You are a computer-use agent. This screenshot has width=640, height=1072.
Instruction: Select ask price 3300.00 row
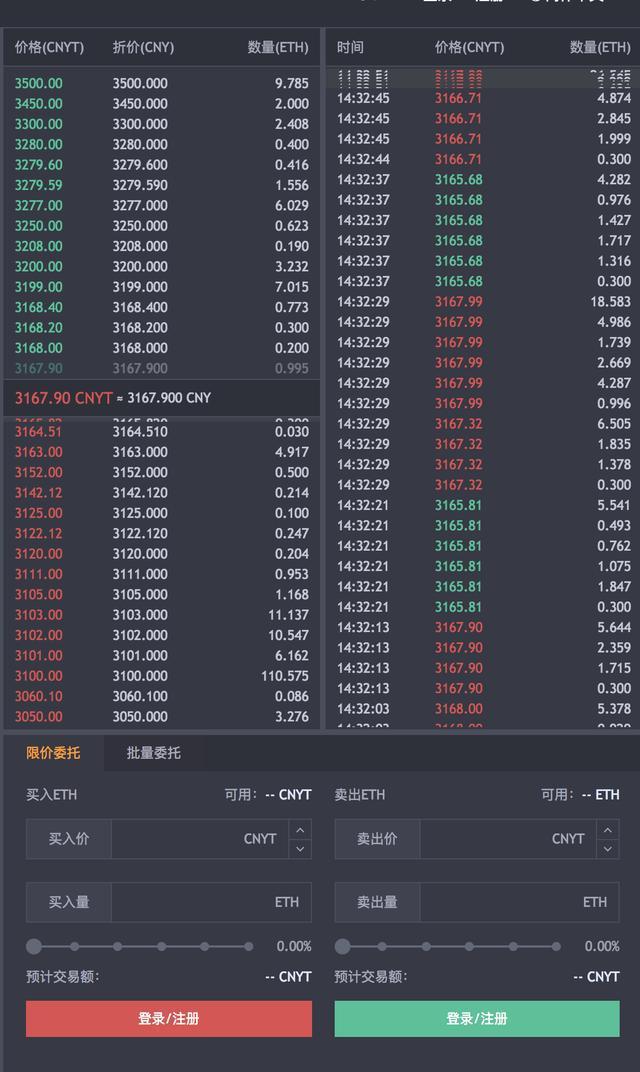161,124
